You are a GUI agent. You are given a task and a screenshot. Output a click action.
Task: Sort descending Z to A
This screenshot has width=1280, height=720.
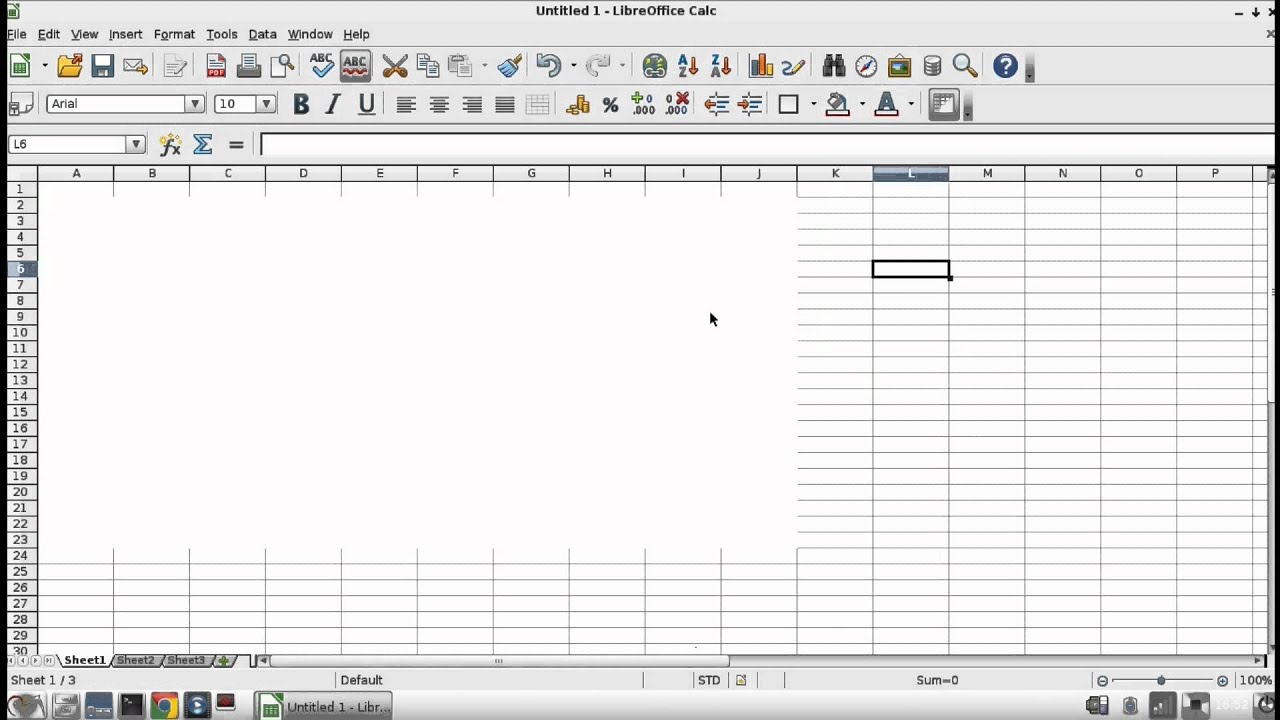pos(721,66)
